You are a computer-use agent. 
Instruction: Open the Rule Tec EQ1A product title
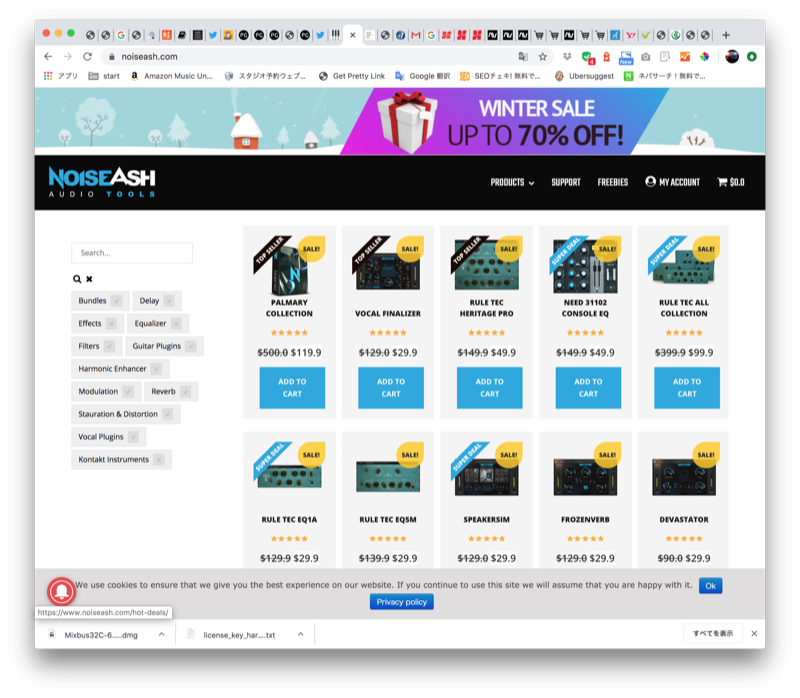(x=289, y=519)
